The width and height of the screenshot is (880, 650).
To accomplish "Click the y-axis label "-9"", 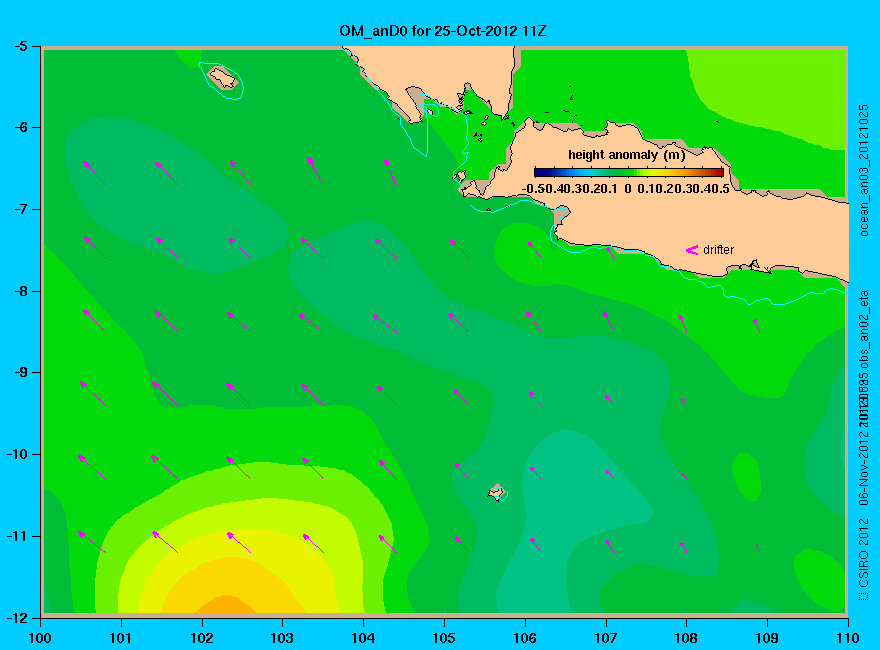I will click(x=20, y=372).
